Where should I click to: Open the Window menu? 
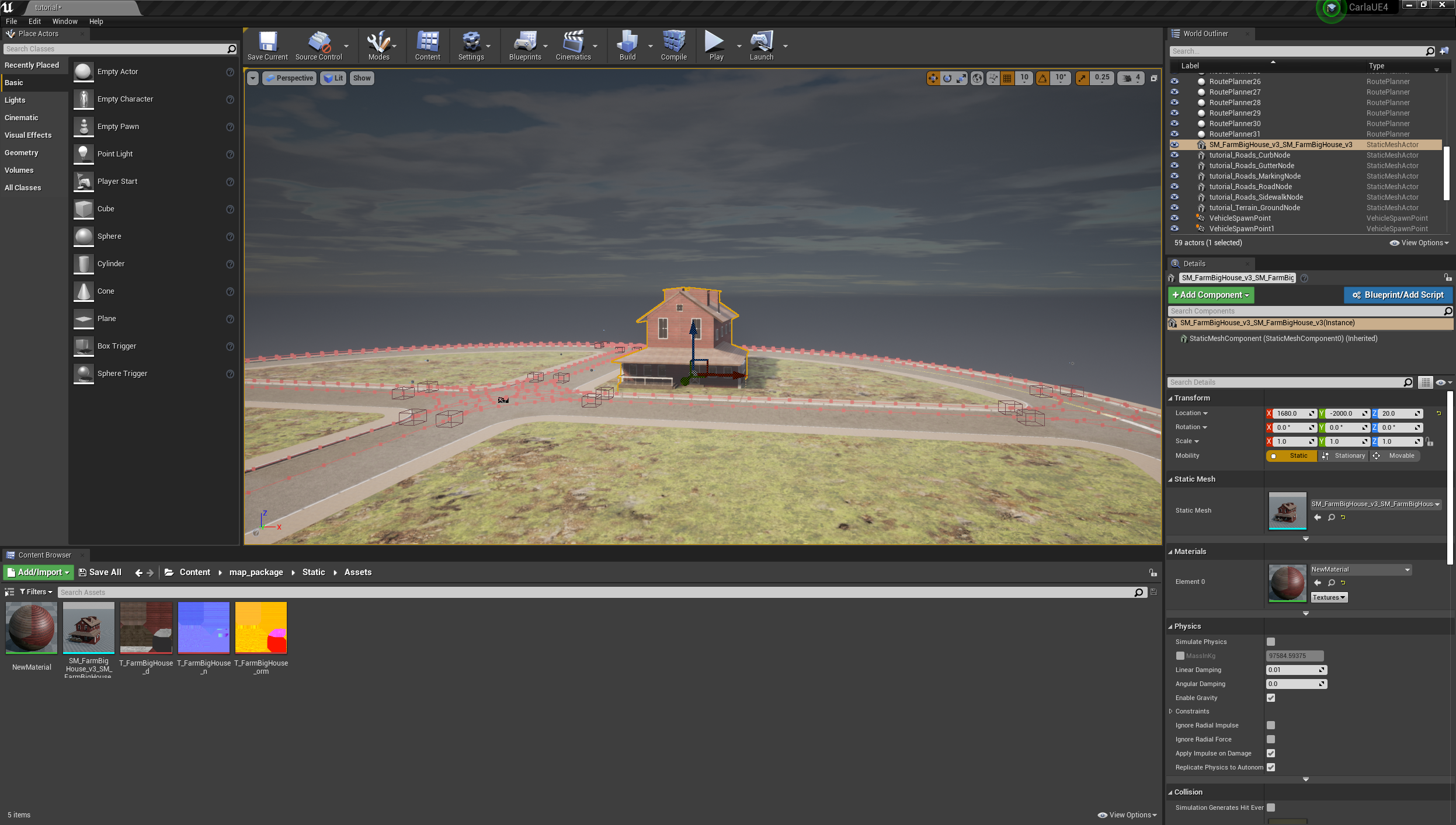coord(65,21)
